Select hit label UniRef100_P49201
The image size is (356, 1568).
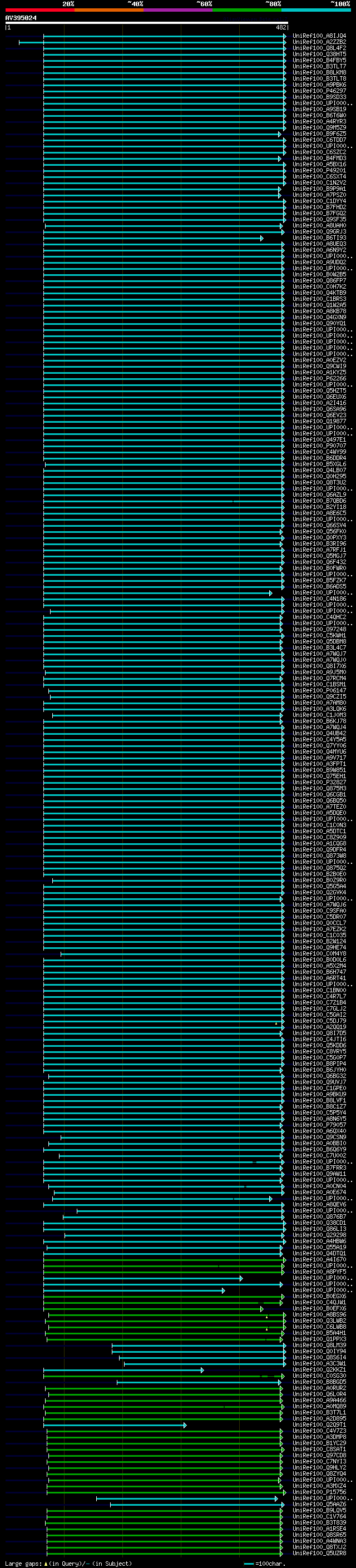click(319, 170)
